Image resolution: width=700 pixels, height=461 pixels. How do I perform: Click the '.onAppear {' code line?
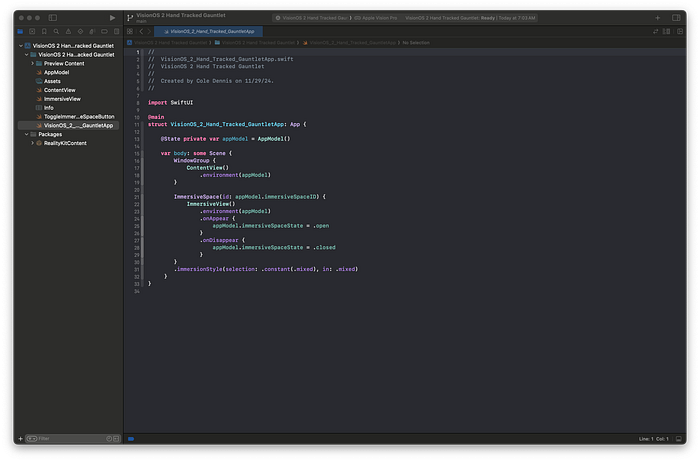pos(217,219)
